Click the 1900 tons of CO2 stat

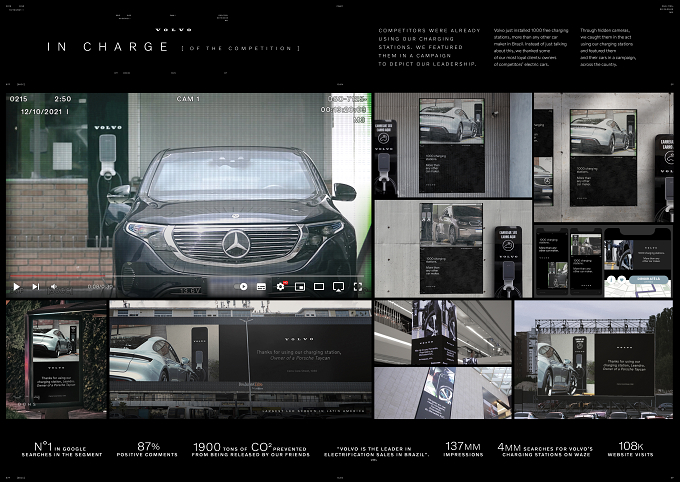click(x=251, y=449)
